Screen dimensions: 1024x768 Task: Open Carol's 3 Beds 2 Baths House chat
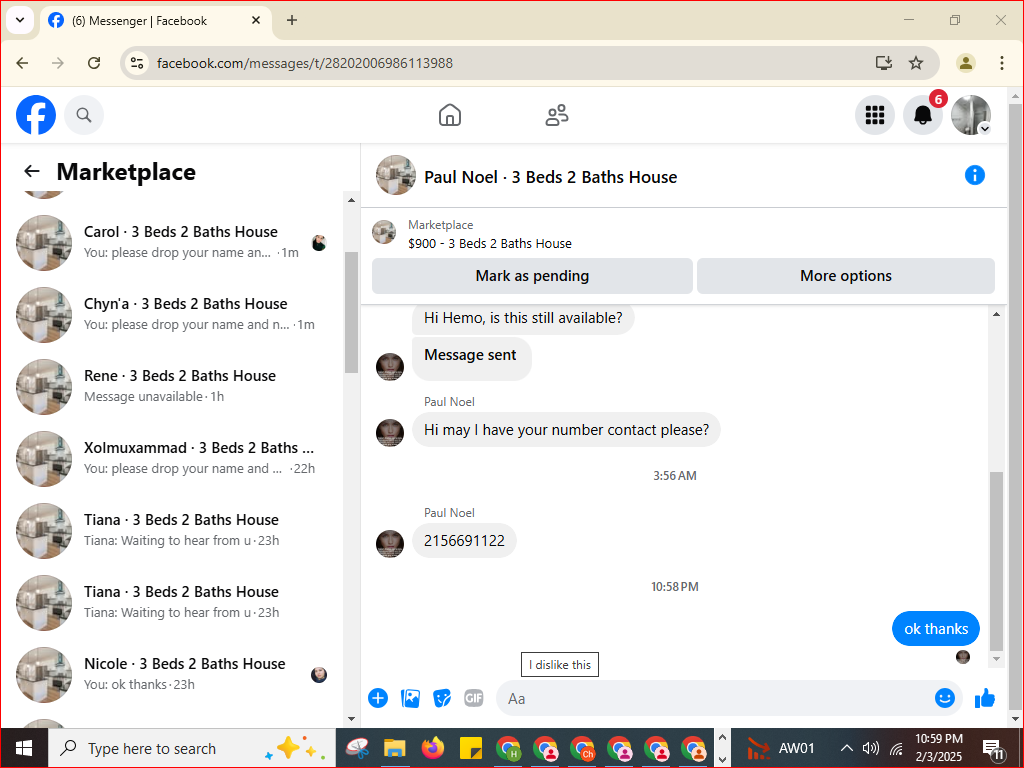[172, 242]
